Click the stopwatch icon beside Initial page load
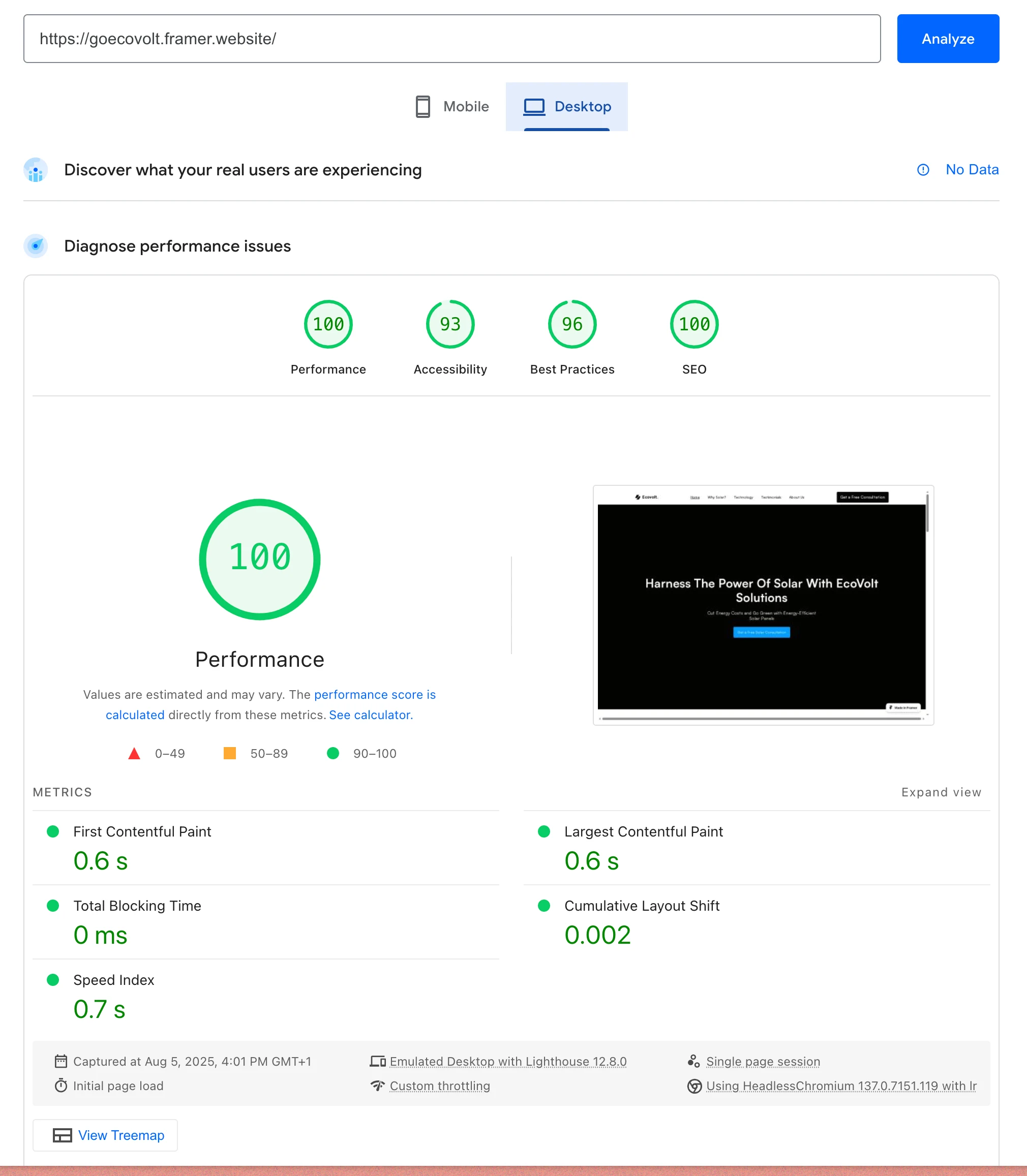This screenshot has height=1176, width=1027. pos(61,1086)
